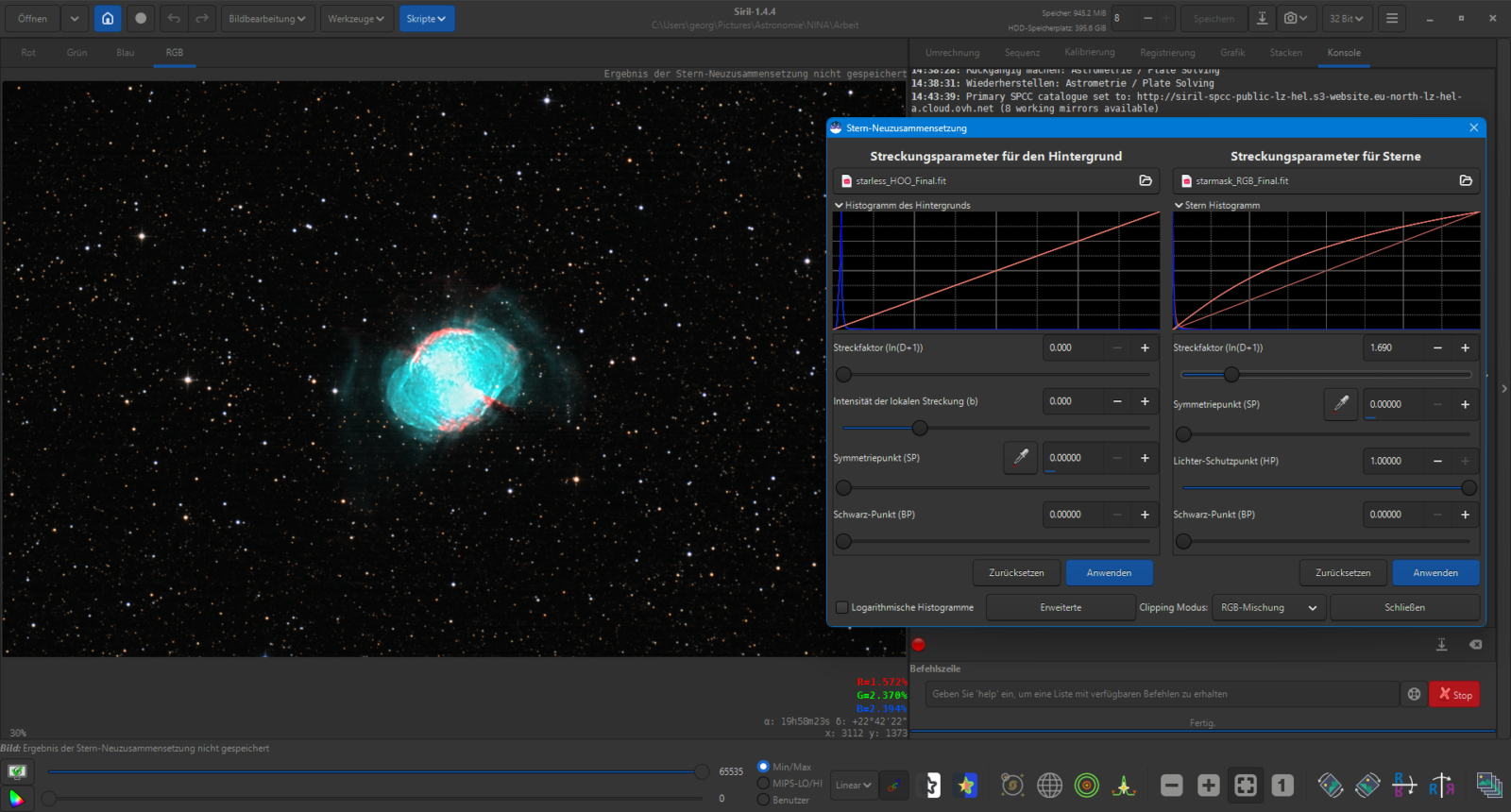Browse for the starmask file
1511x812 pixels.
pyautogui.click(x=1466, y=180)
